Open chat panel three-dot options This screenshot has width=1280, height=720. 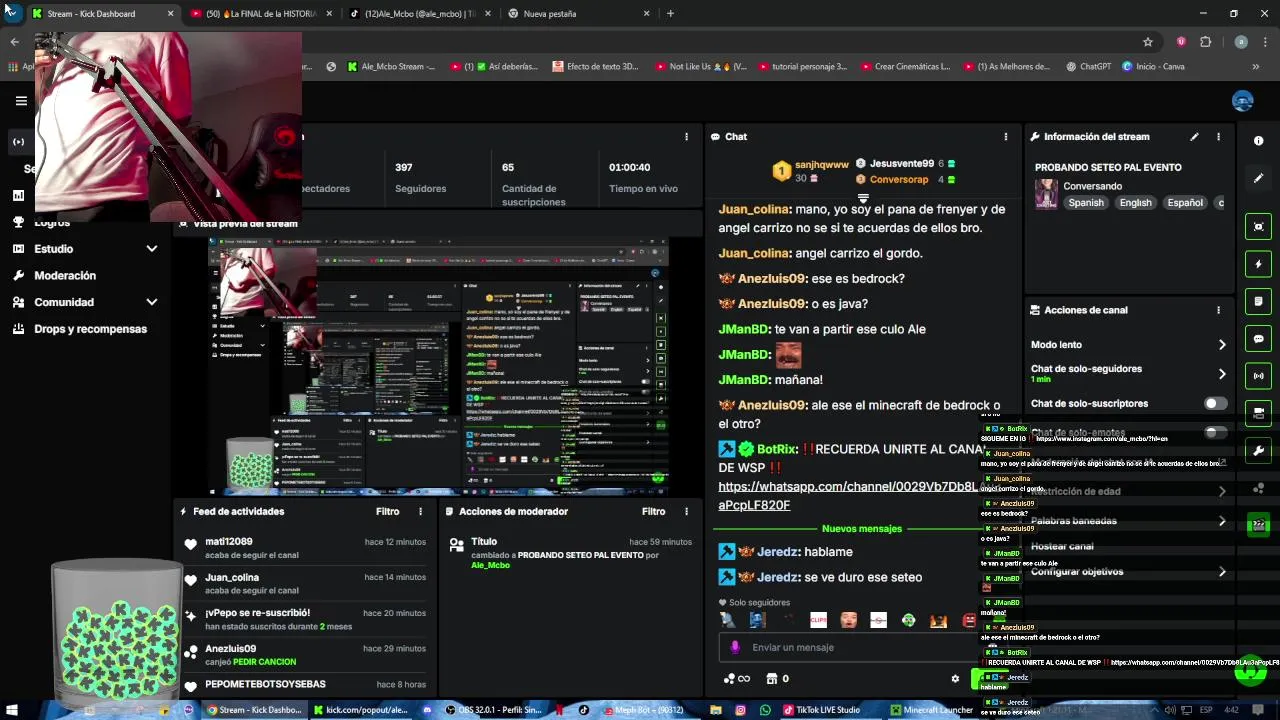[1006, 137]
